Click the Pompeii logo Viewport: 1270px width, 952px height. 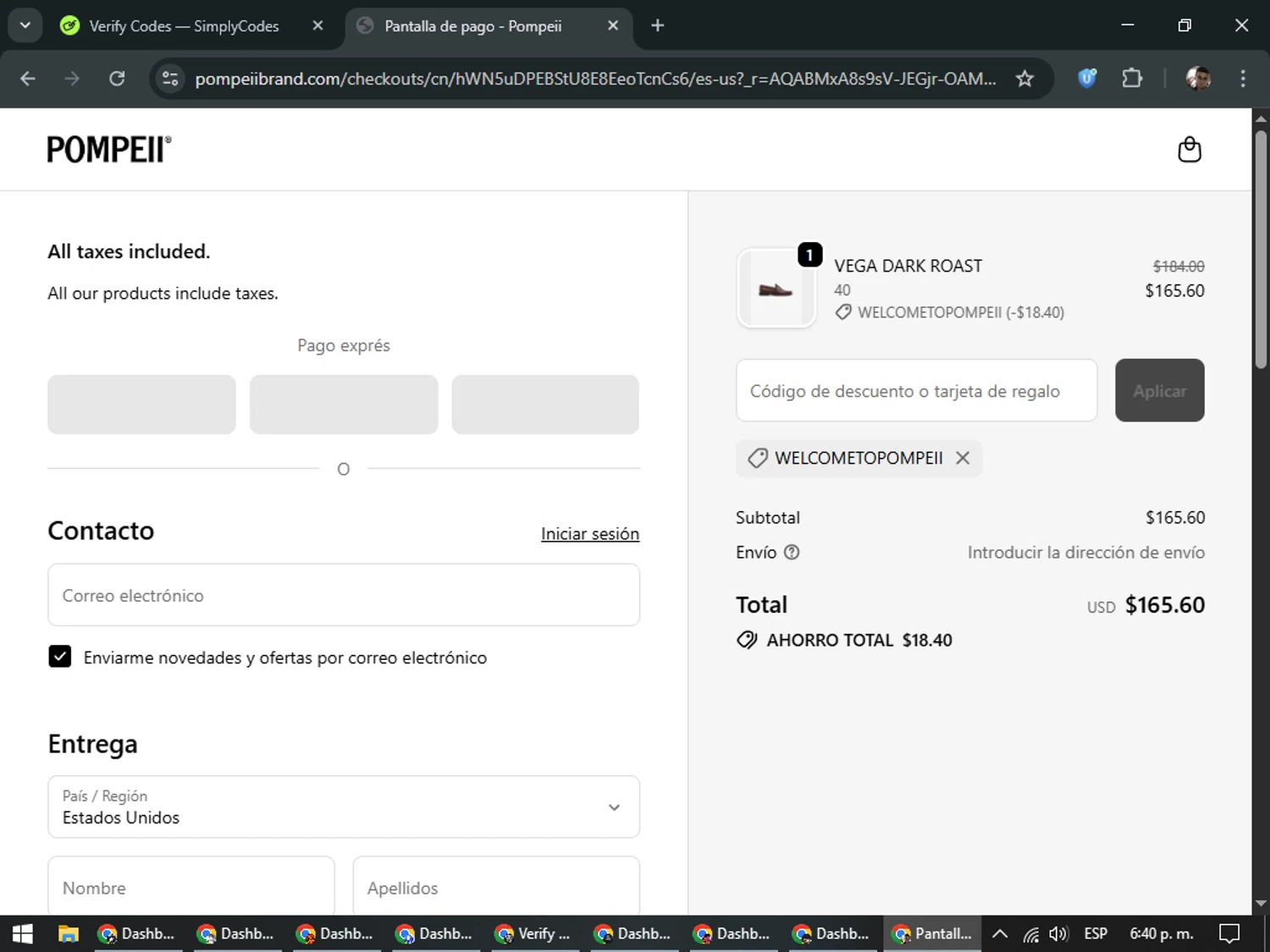pos(109,150)
